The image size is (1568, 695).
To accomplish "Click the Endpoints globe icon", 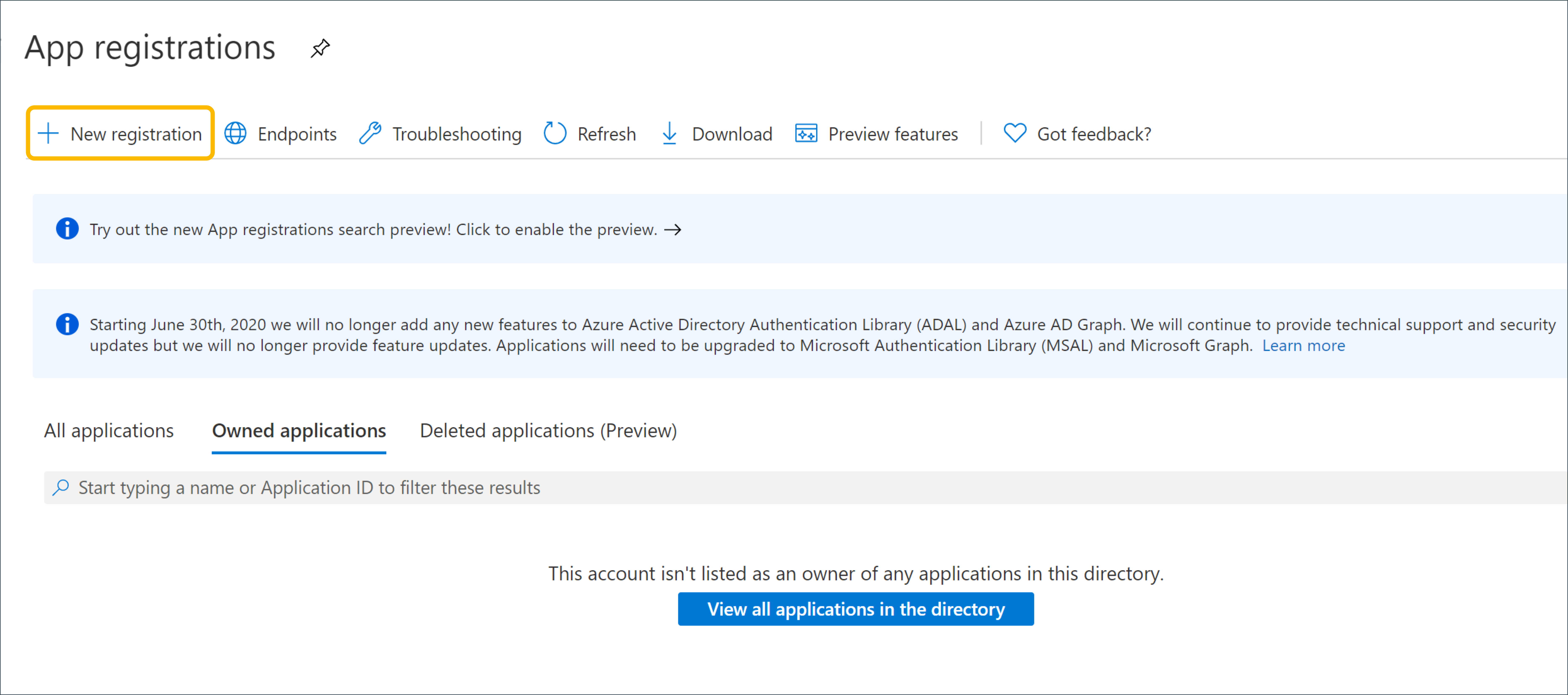I will pos(235,133).
